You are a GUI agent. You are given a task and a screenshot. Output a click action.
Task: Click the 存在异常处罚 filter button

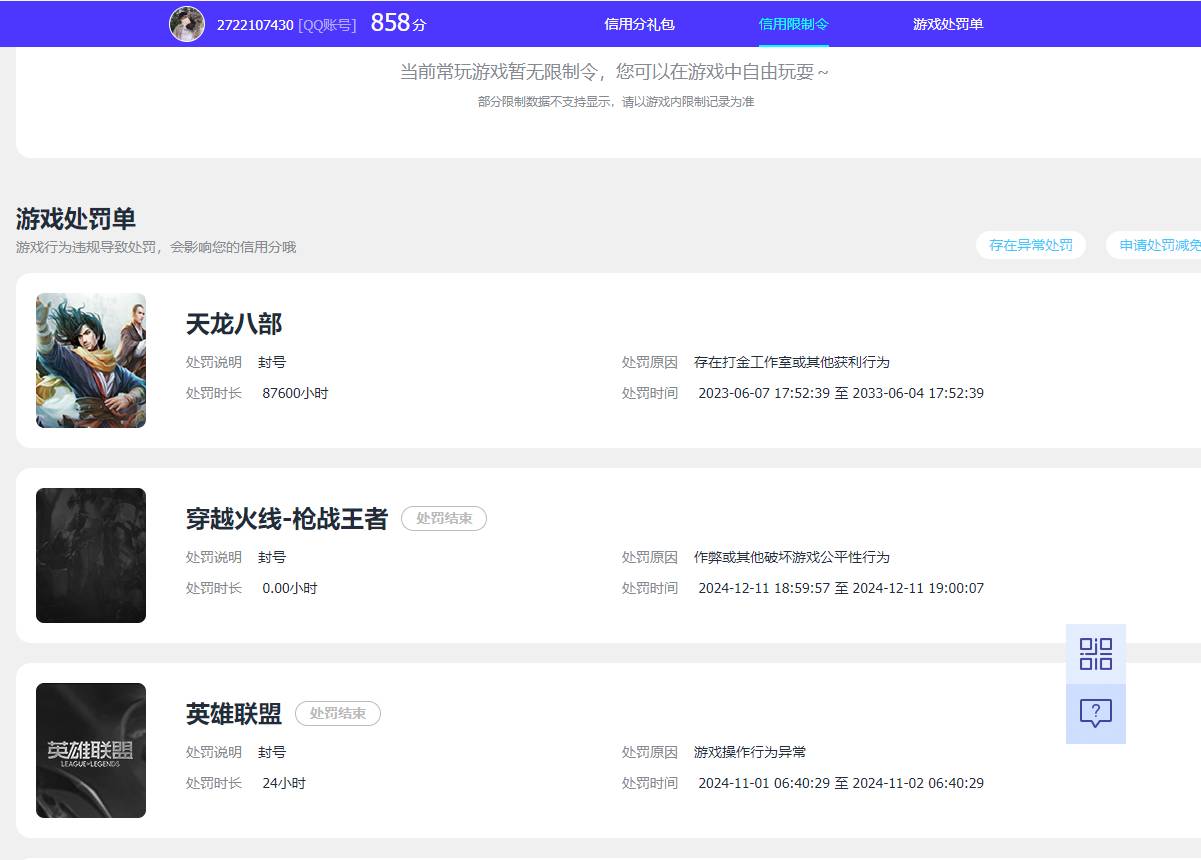click(x=1030, y=244)
